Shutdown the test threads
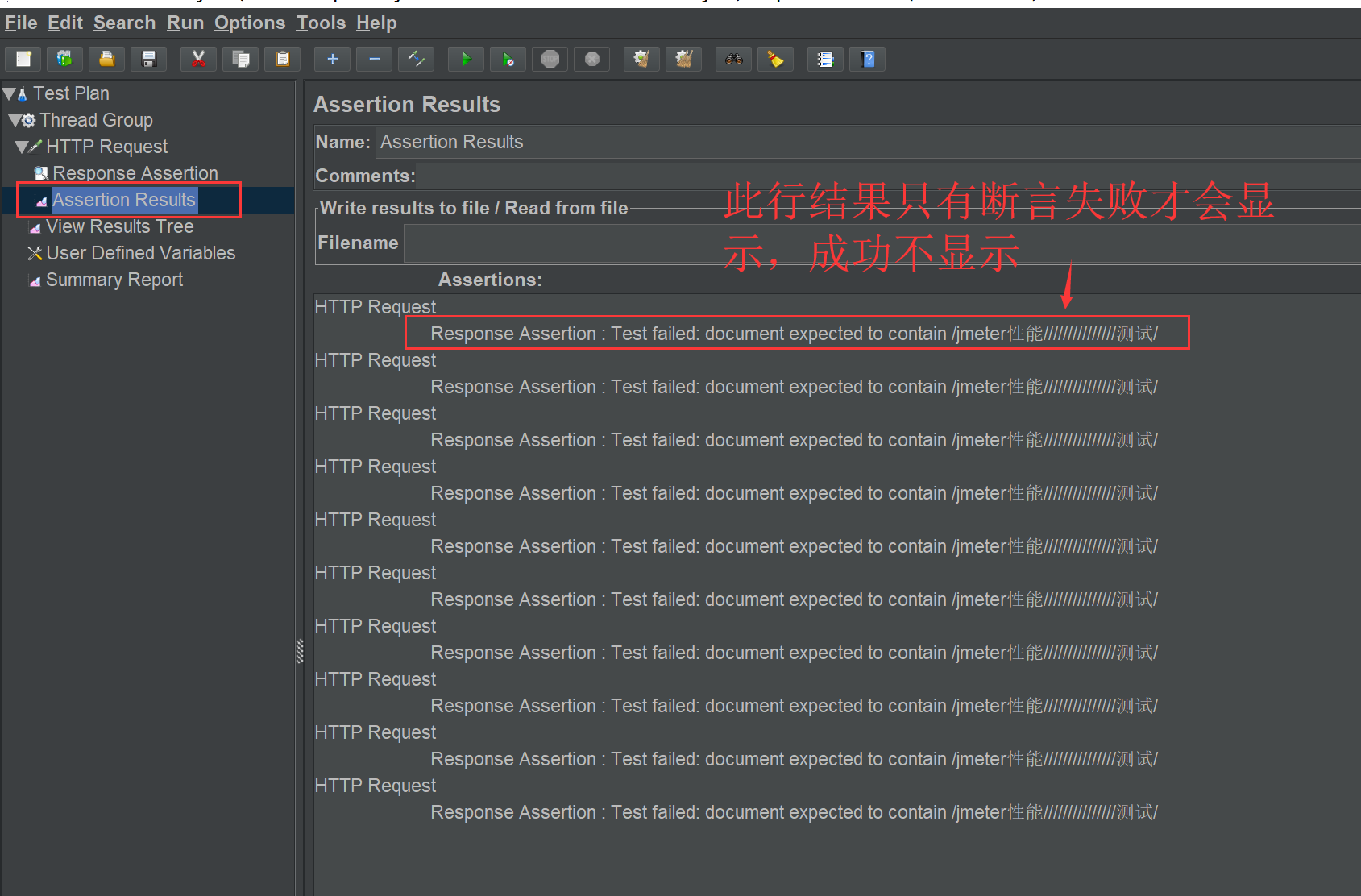1361x896 pixels. (591, 59)
